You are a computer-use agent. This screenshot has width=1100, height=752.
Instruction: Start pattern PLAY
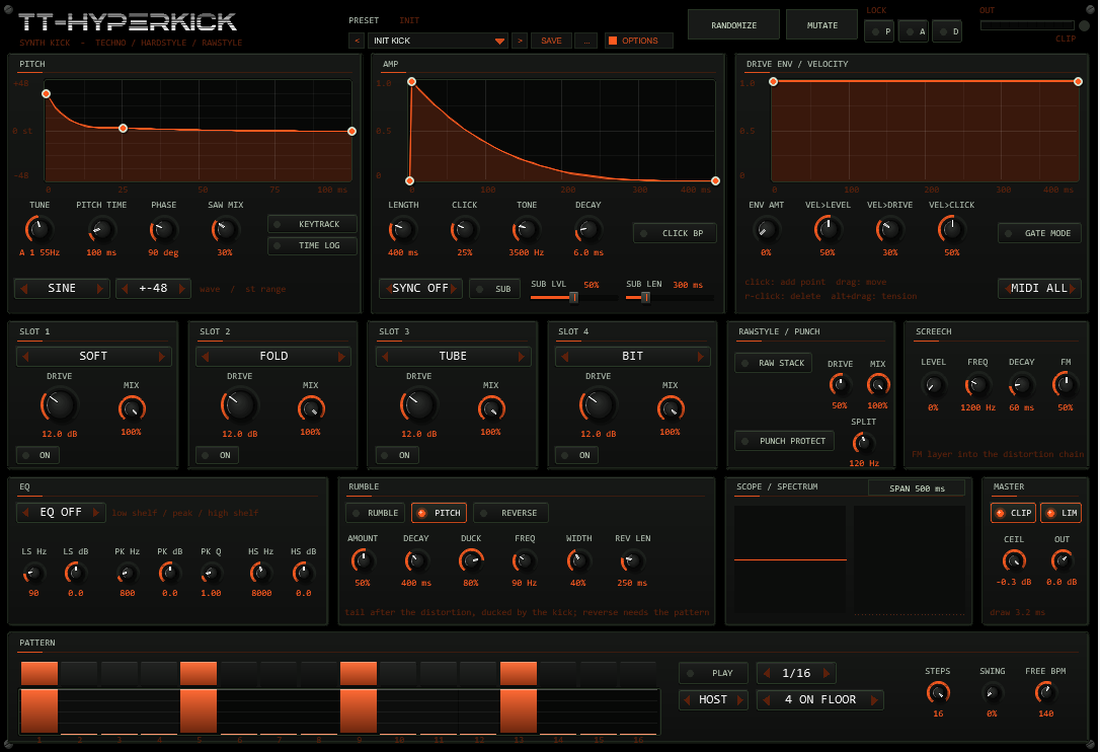coord(713,673)
